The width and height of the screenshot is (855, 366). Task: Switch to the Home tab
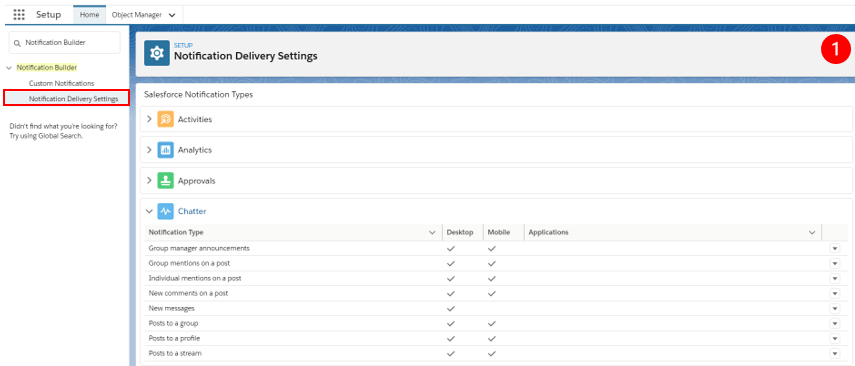tap(89, 15)
